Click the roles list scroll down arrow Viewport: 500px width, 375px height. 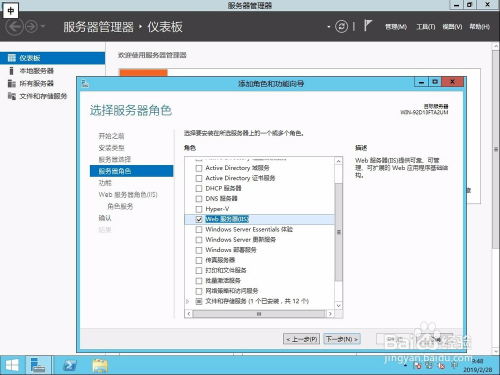[x=339, y=305]
